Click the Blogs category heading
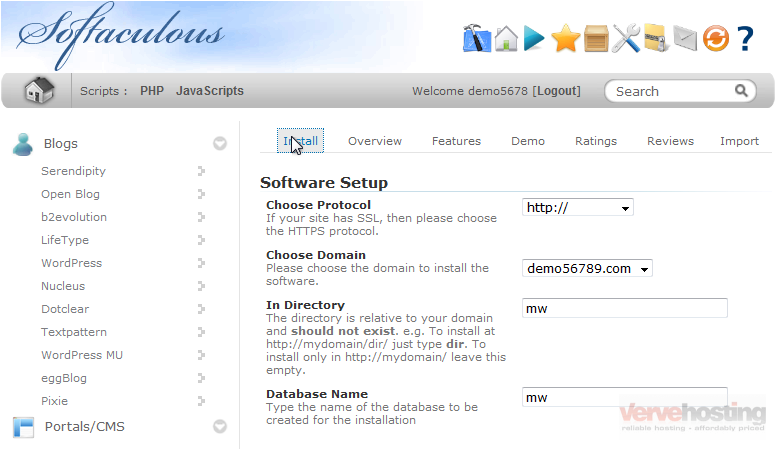The width and height of the screenshot is (776, 450). [60, 144]
